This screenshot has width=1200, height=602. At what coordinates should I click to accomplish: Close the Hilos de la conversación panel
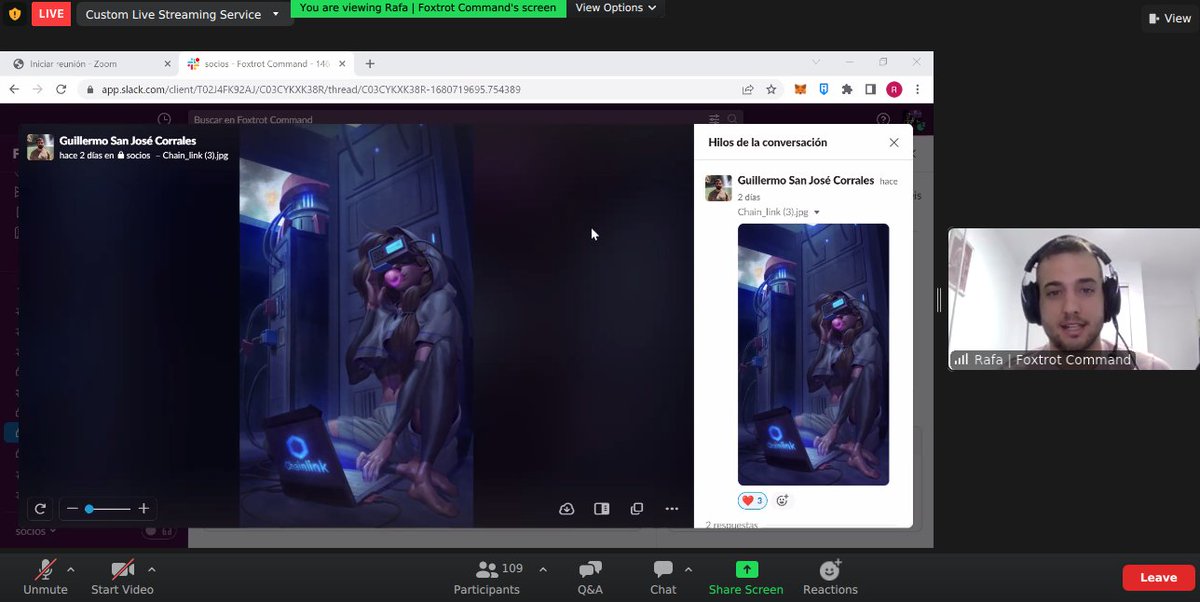894,143
